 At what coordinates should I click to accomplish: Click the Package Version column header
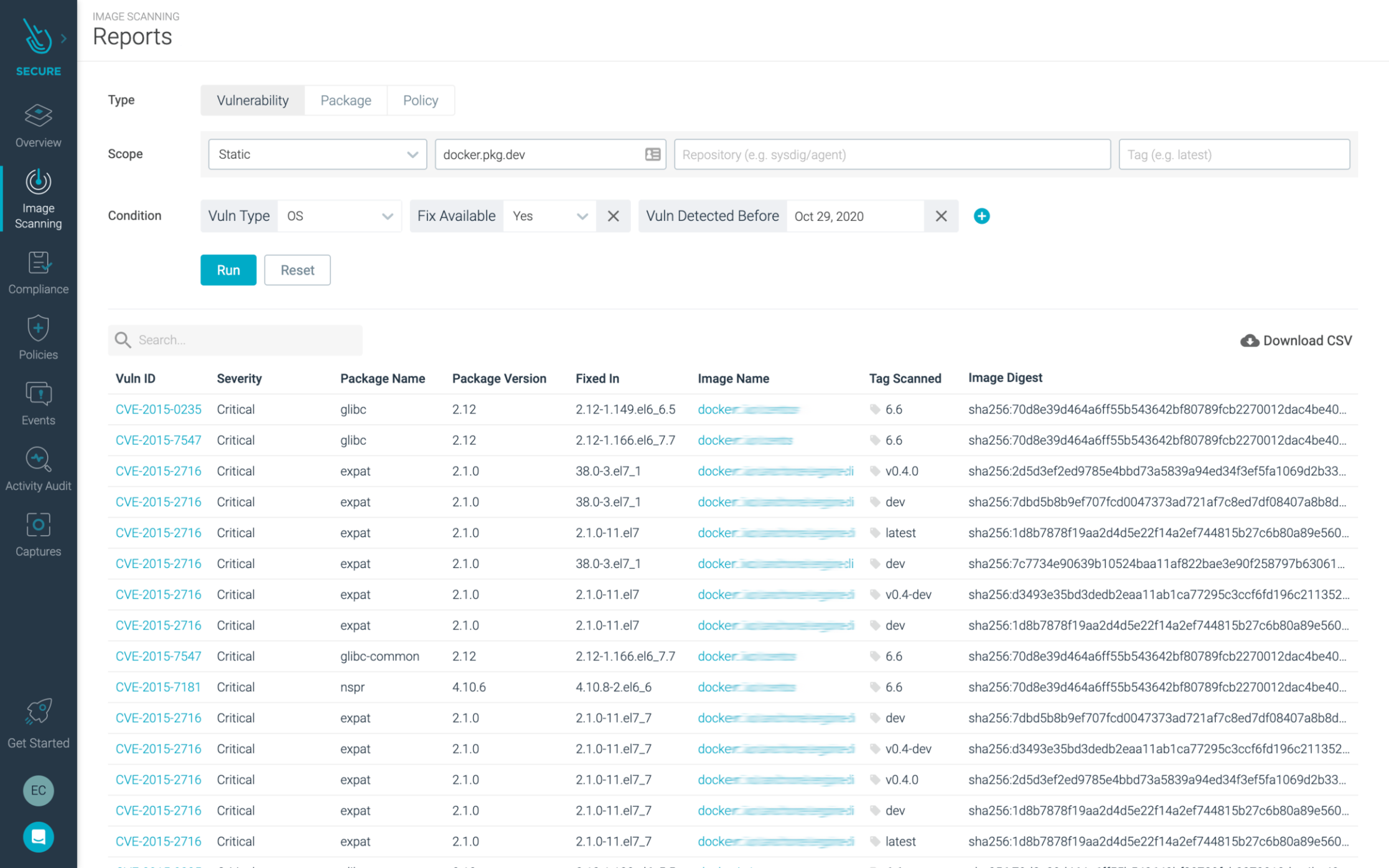coord(499,378)
